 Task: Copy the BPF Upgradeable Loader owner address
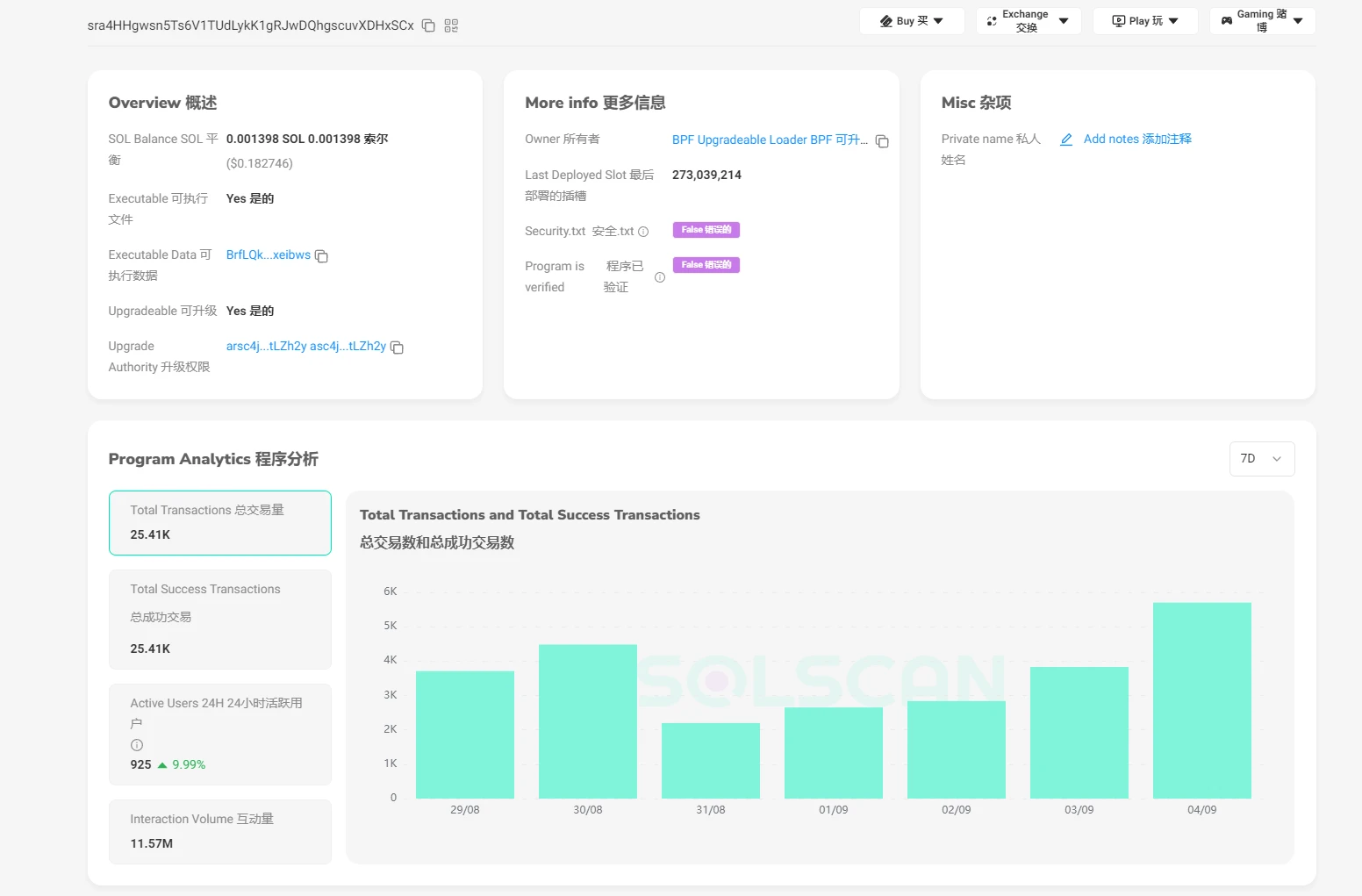click(882, 141)
